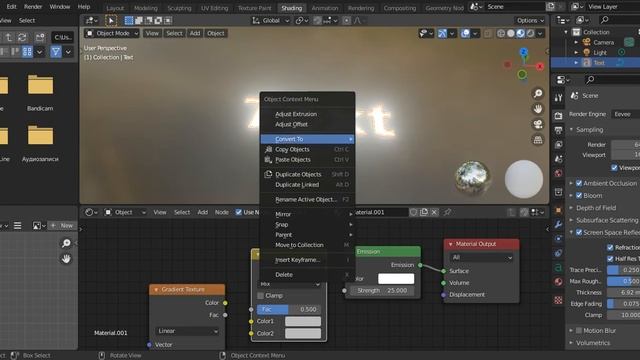Click New image button

62,225
